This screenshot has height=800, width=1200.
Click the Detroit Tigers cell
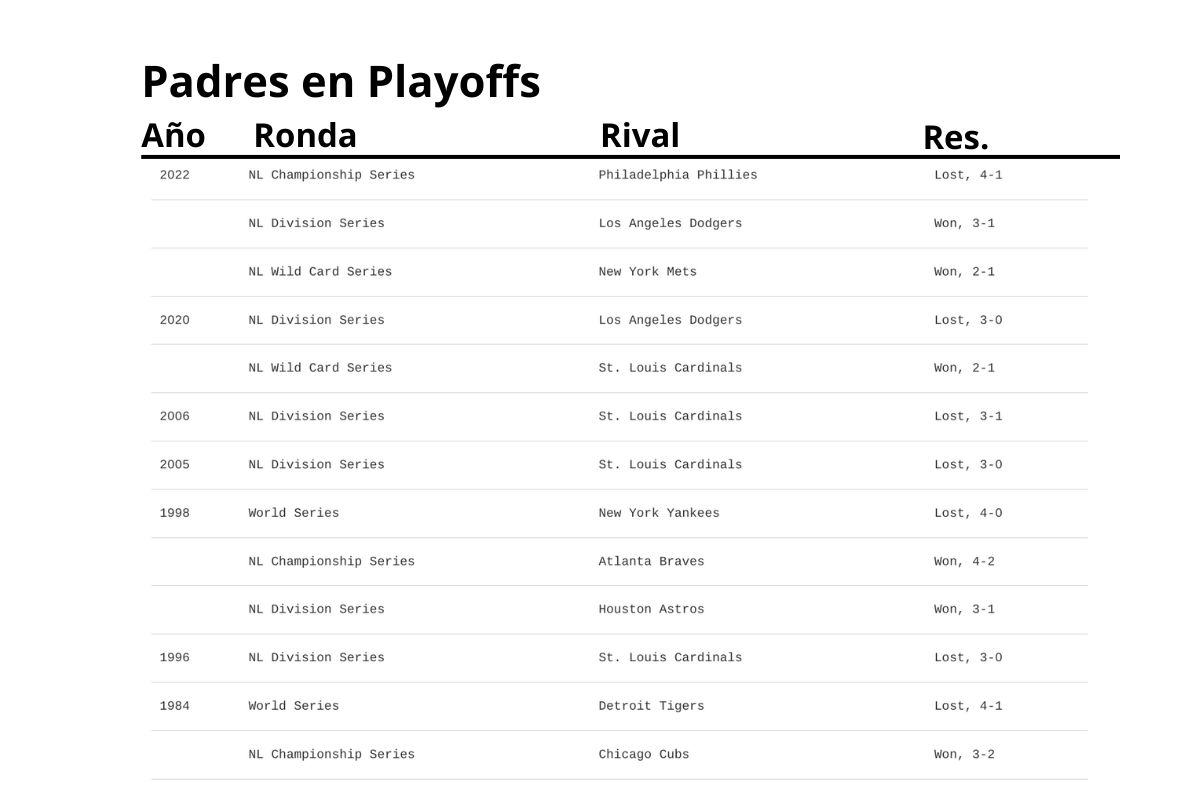coord(651,706)
